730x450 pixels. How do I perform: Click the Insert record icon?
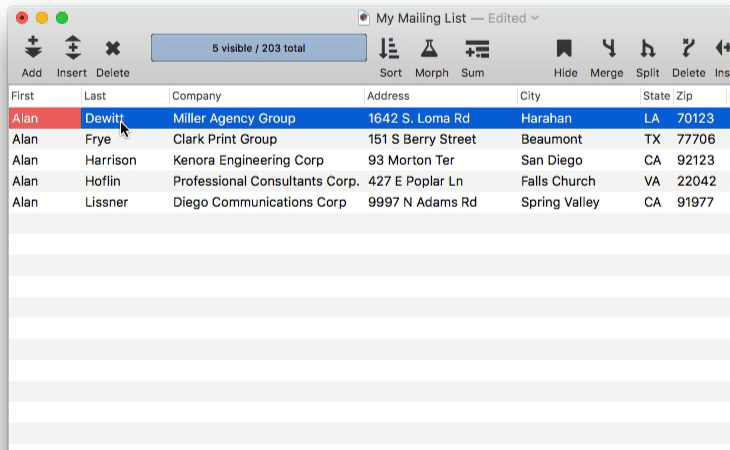73,47
